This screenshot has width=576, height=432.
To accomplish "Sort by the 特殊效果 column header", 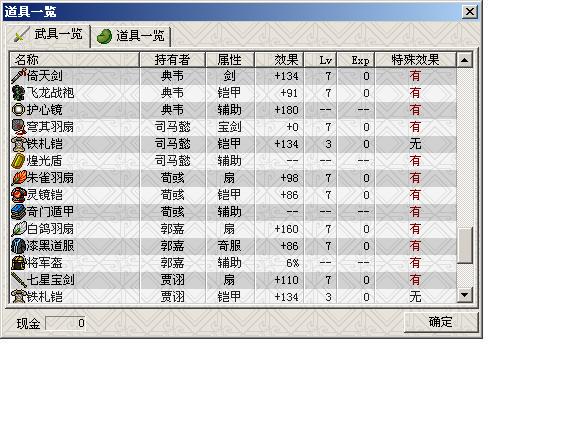I will point(415,60).
